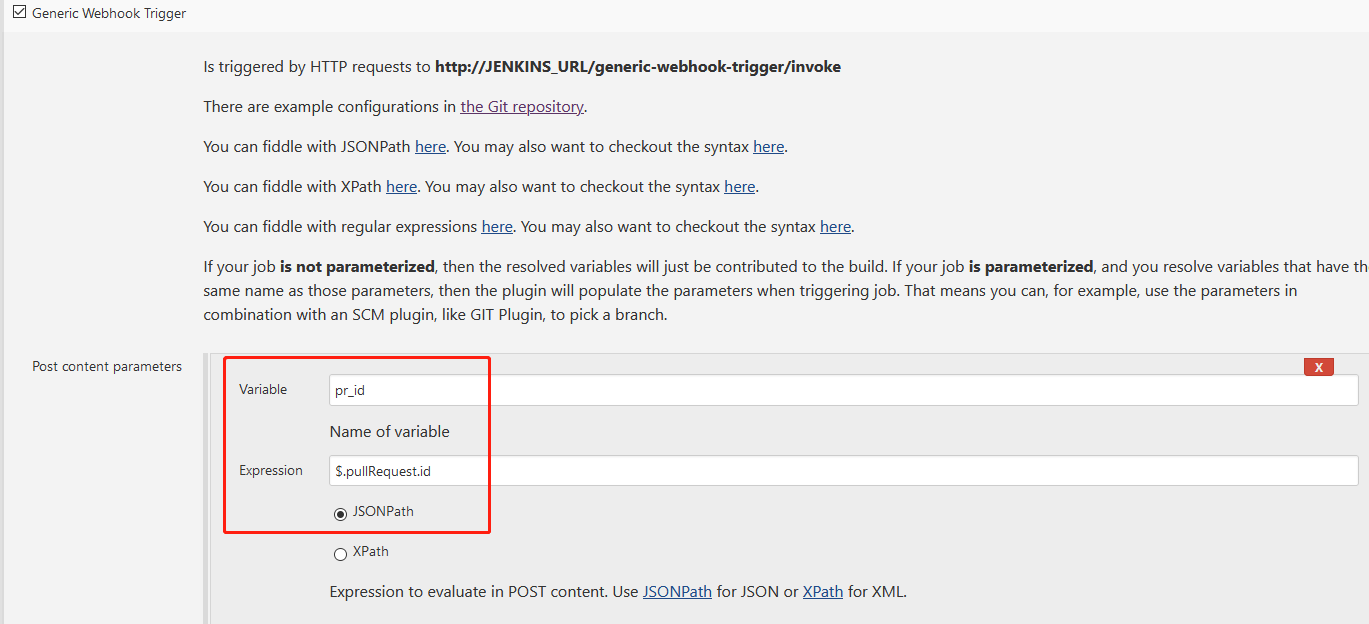The width and height of the screenshot is (1369, 624).
Task: Click the 'Name of variable' description text
Action: click(x=389, y=431)
